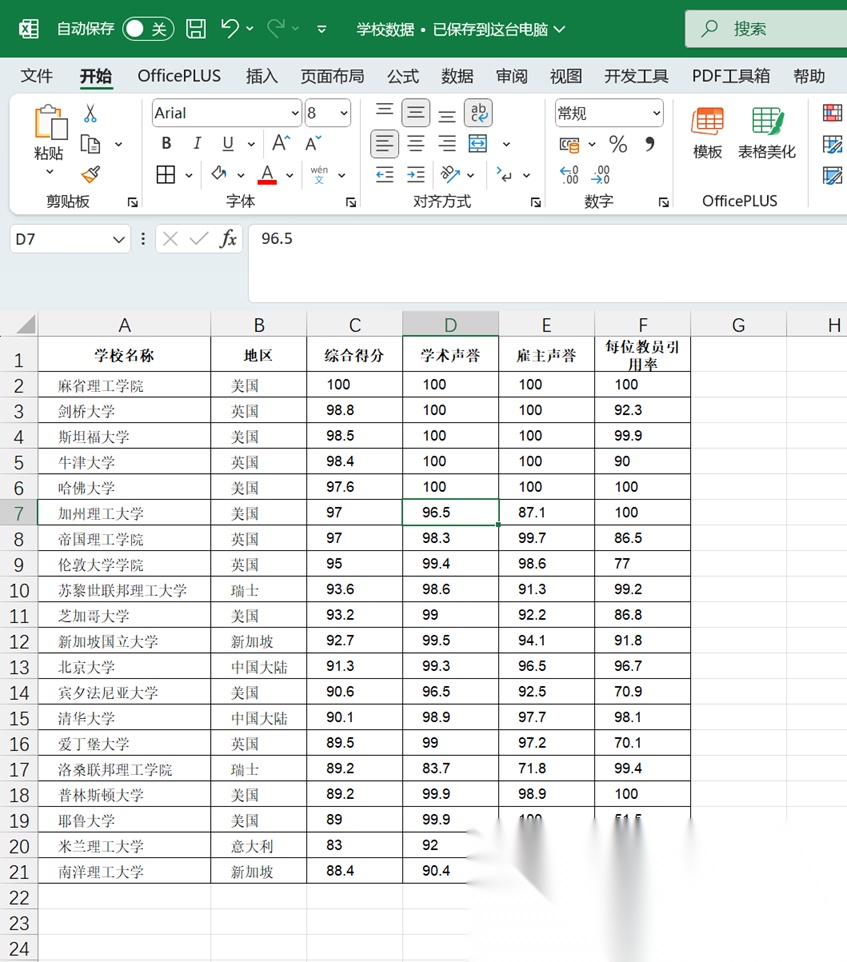Align text to bottom
The width and height of the screenshot is (847, 962).
[x=447, y=114]
